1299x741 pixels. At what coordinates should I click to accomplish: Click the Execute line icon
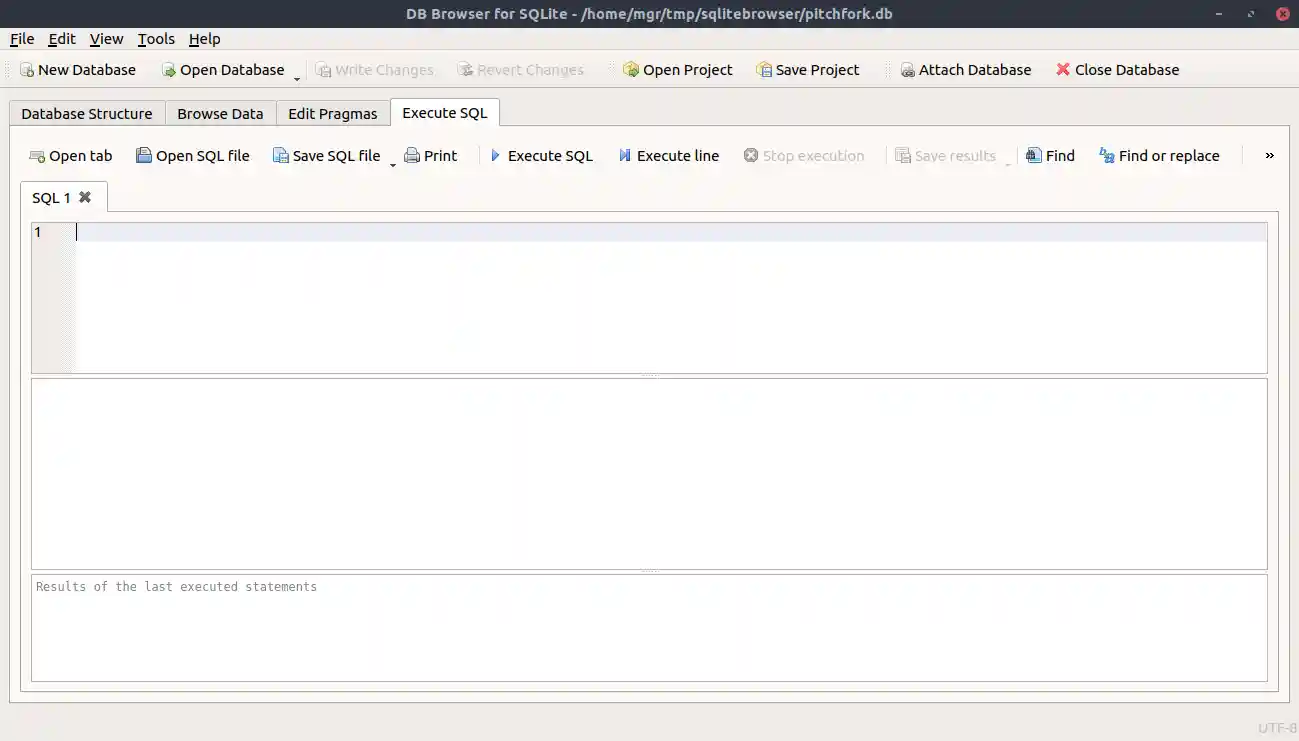pyautogui.click(x=625, y=156)
